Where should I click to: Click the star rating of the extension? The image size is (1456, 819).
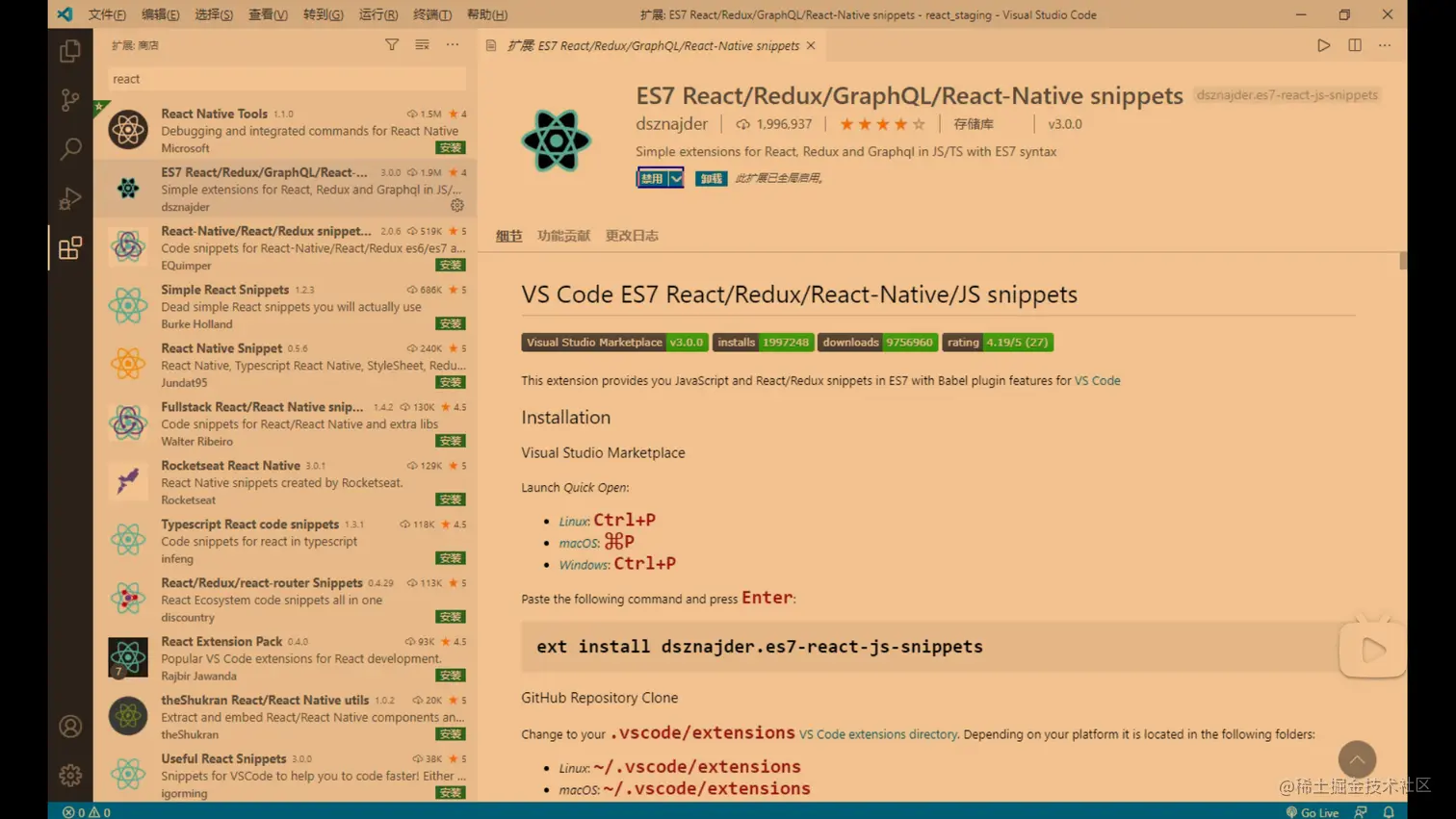pyautogui.click(x=882, y=124)
